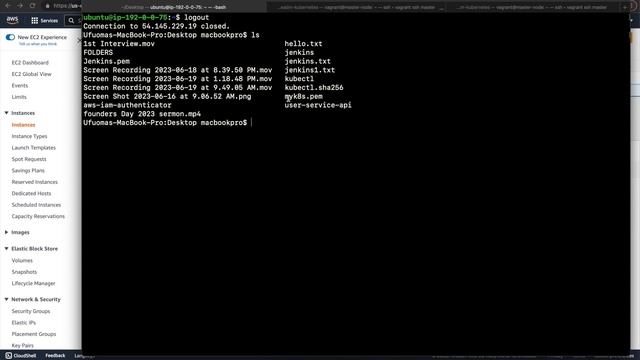
Task: Open Elastic IPs link
Action: click(24, 322)
